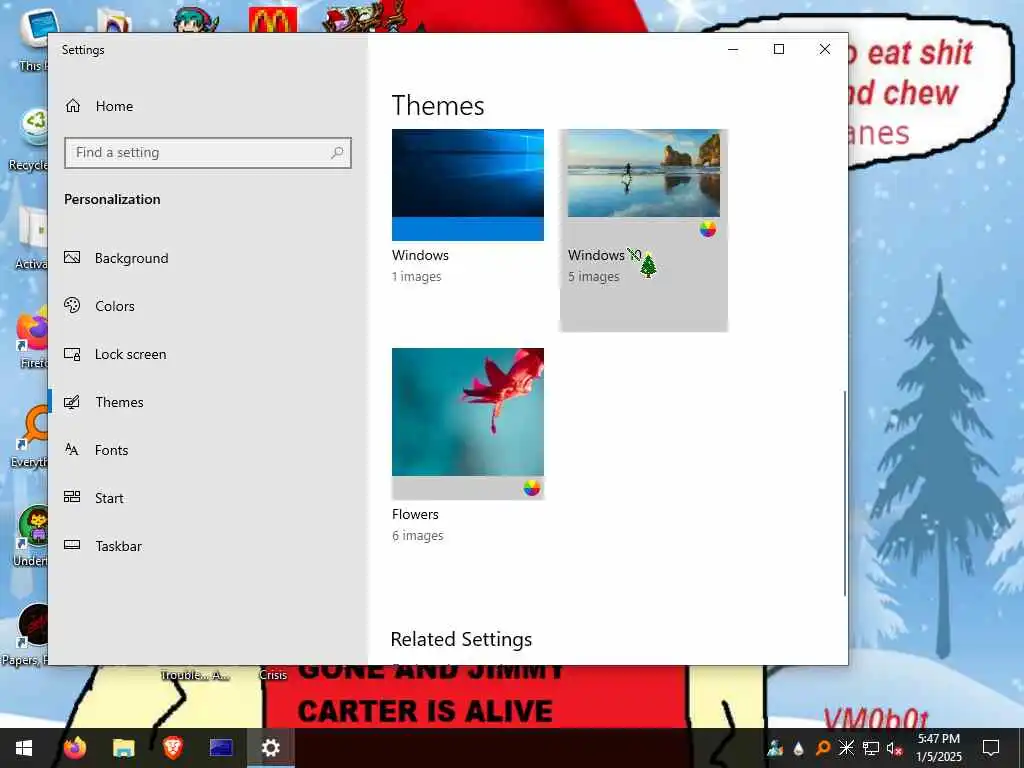Click the Related Settings heading

[x=461, y=639]
